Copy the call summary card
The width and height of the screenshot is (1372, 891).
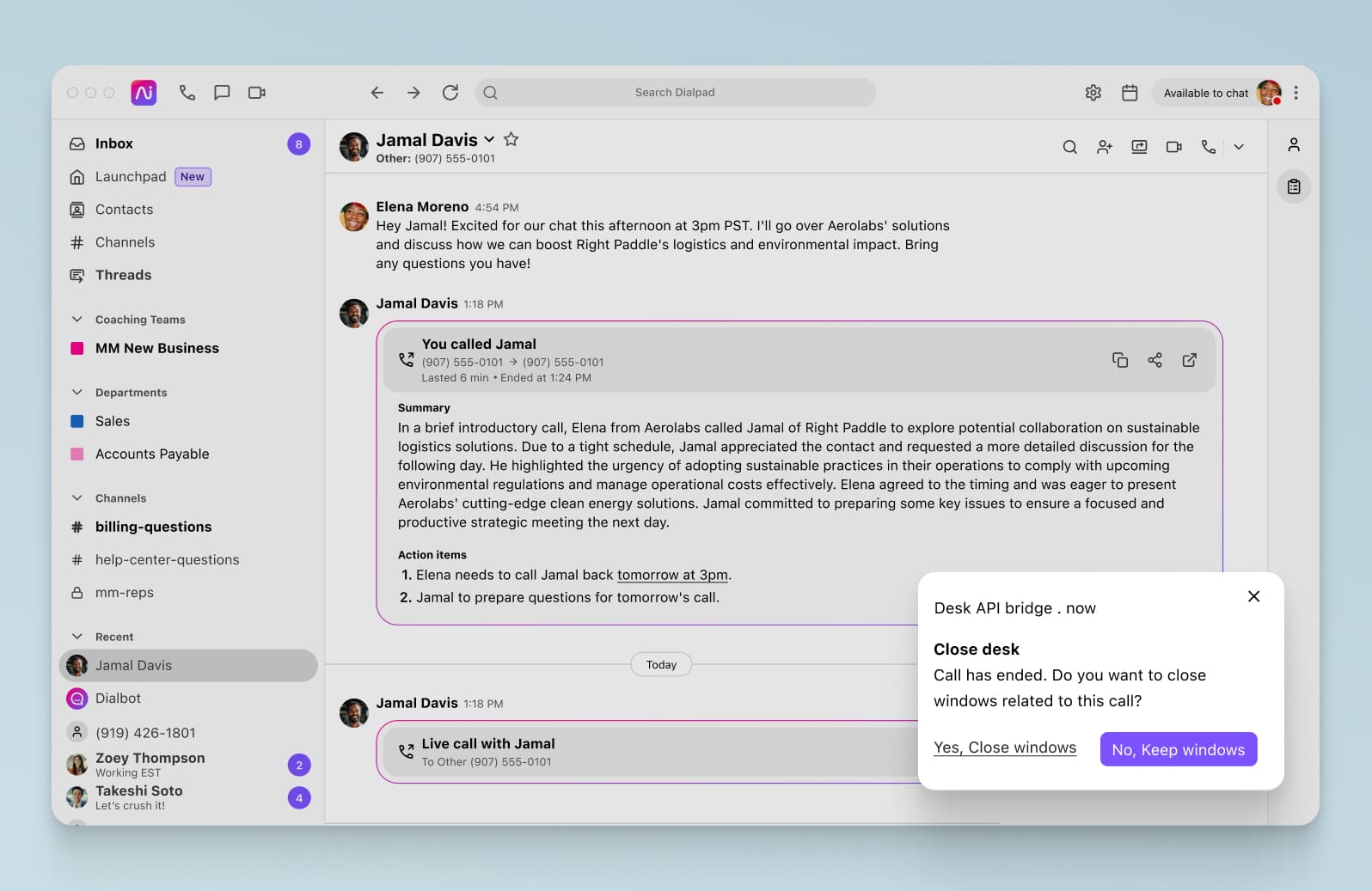point(1119,360)
